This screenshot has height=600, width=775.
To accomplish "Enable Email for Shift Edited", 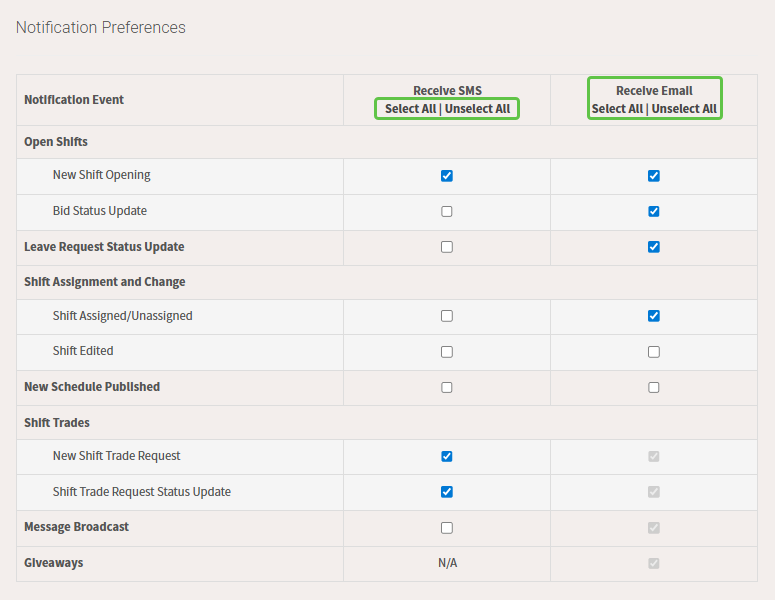I will click(654, 352).
